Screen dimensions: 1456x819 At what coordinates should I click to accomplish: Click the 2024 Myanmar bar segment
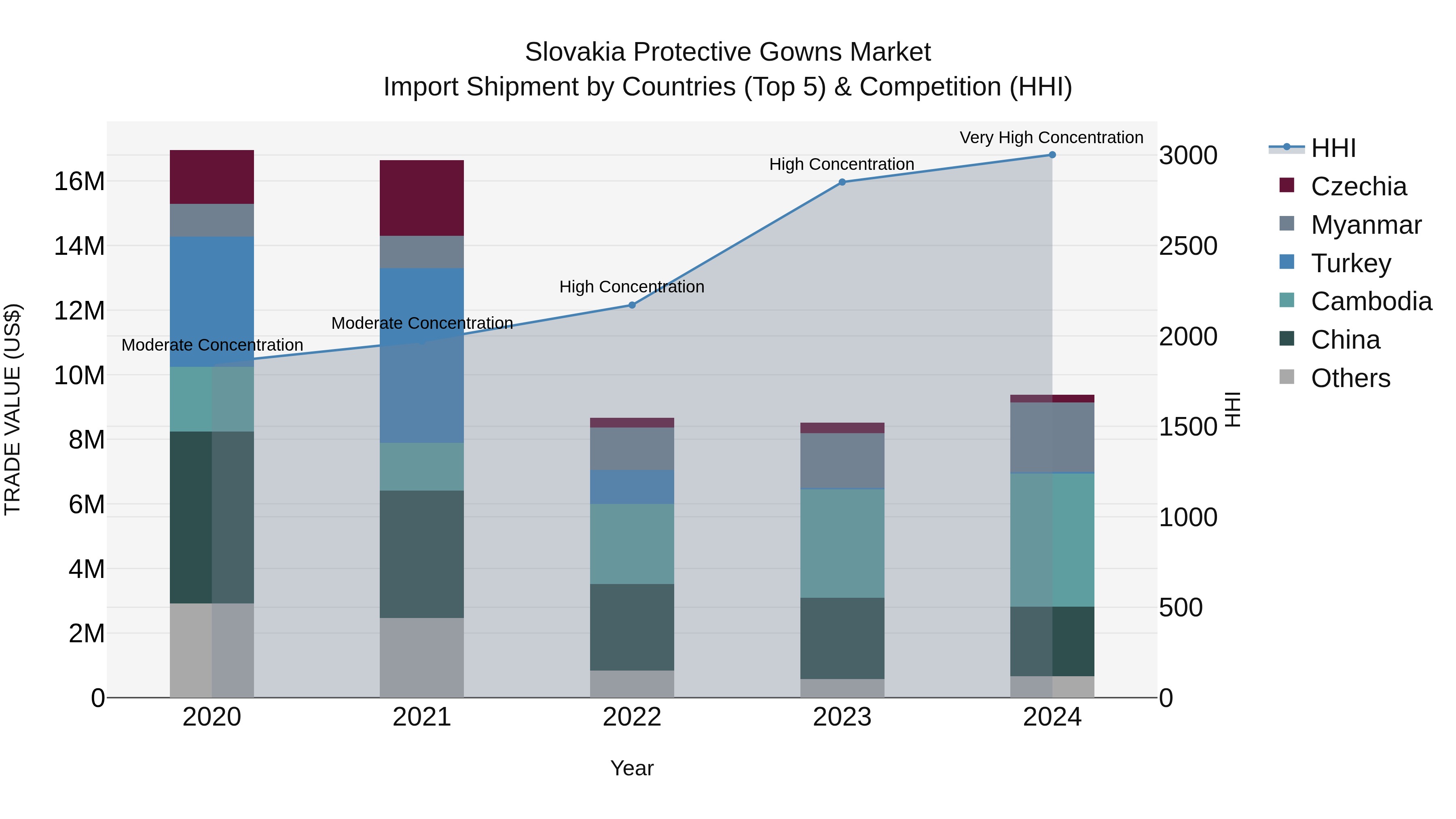pyautogui.click(x=1052, y=438)
